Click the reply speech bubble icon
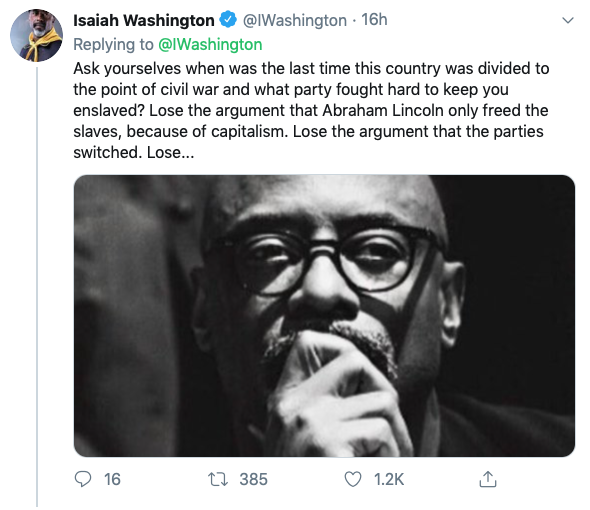Image resolution: width=590 pixels, height=510 pixels. pyautogui.click(x=83, y=480)
